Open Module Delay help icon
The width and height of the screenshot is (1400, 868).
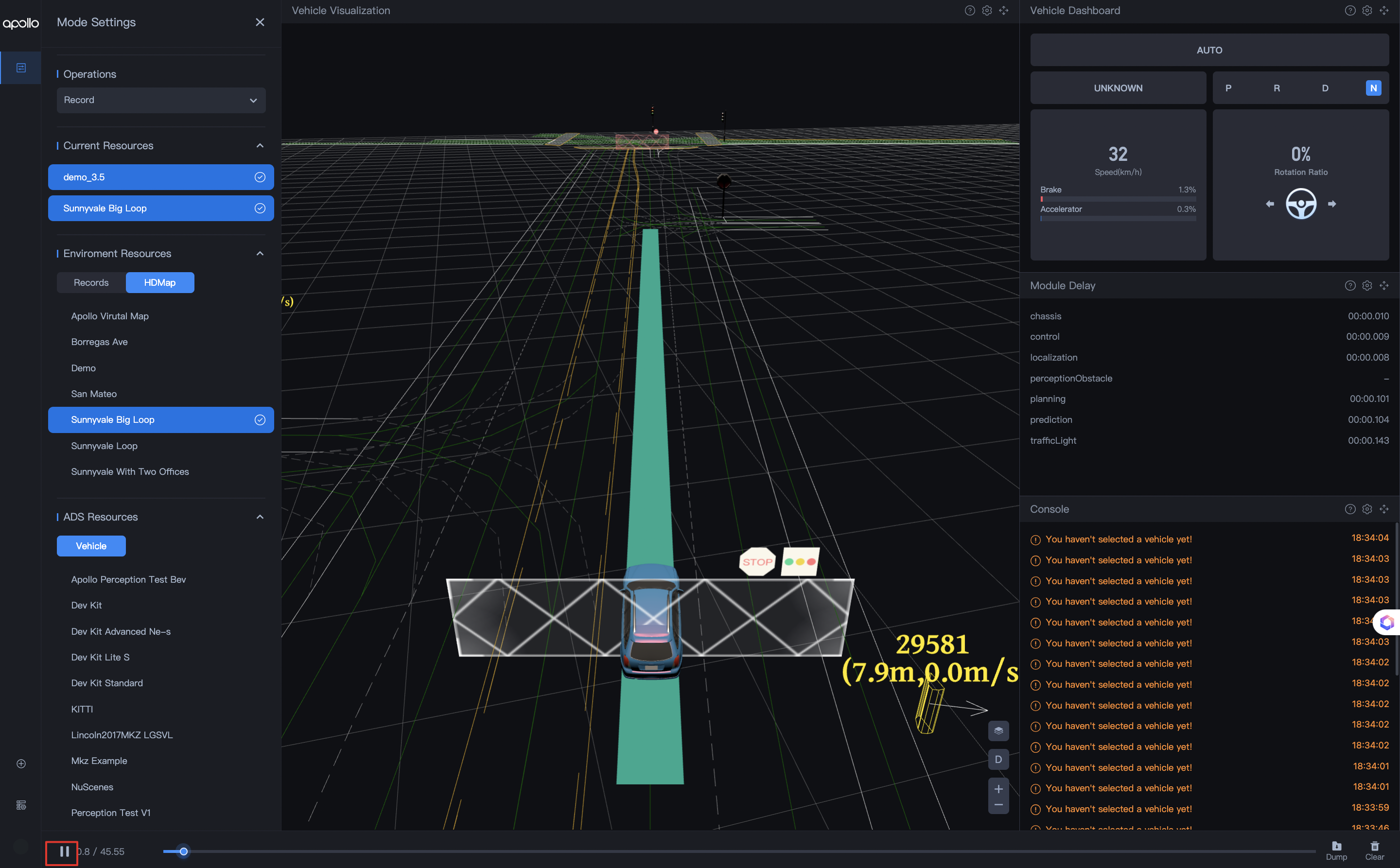pyautogui.click(x=1349, y=285)
